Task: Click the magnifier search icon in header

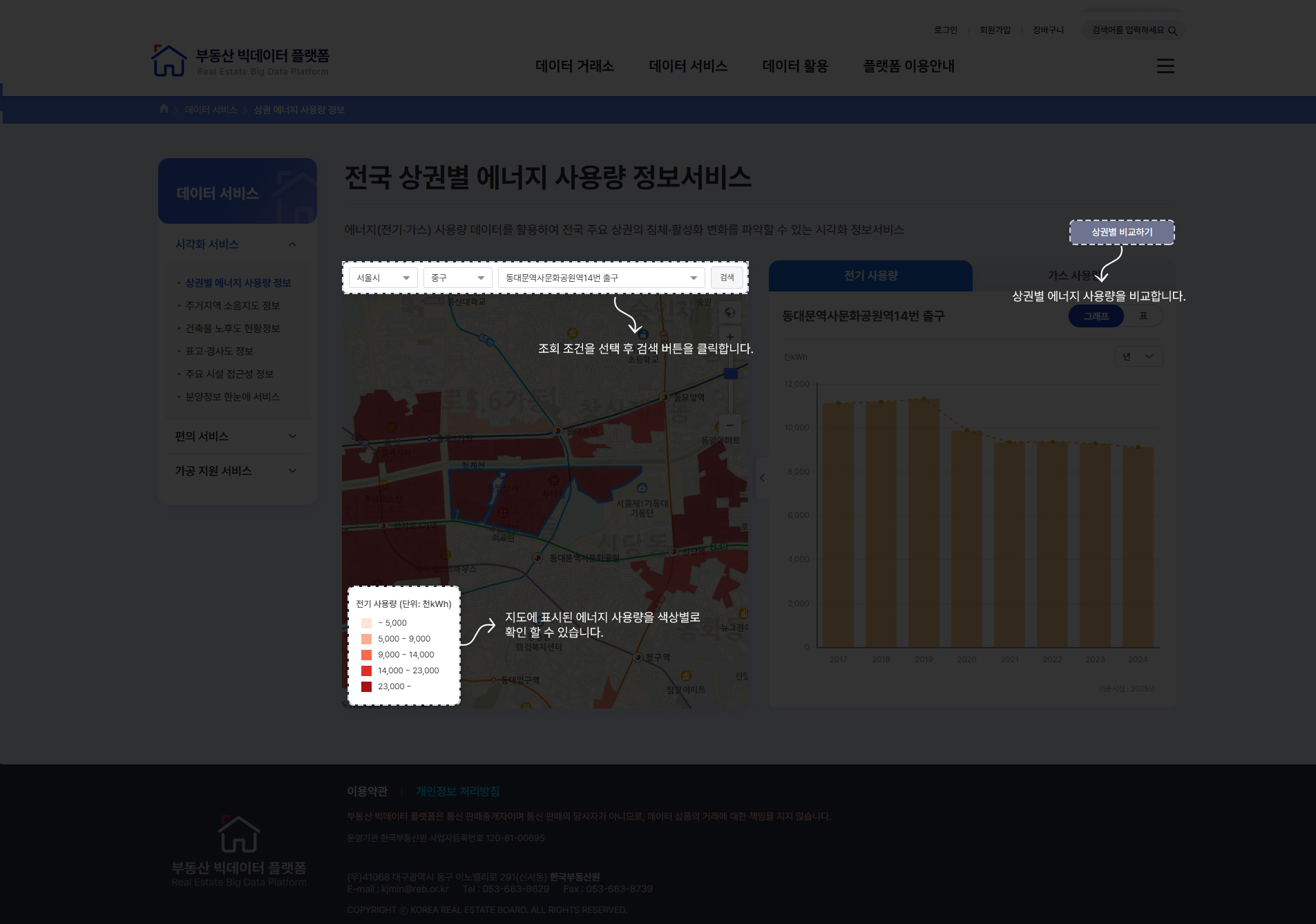Action: coord(1172,31)
